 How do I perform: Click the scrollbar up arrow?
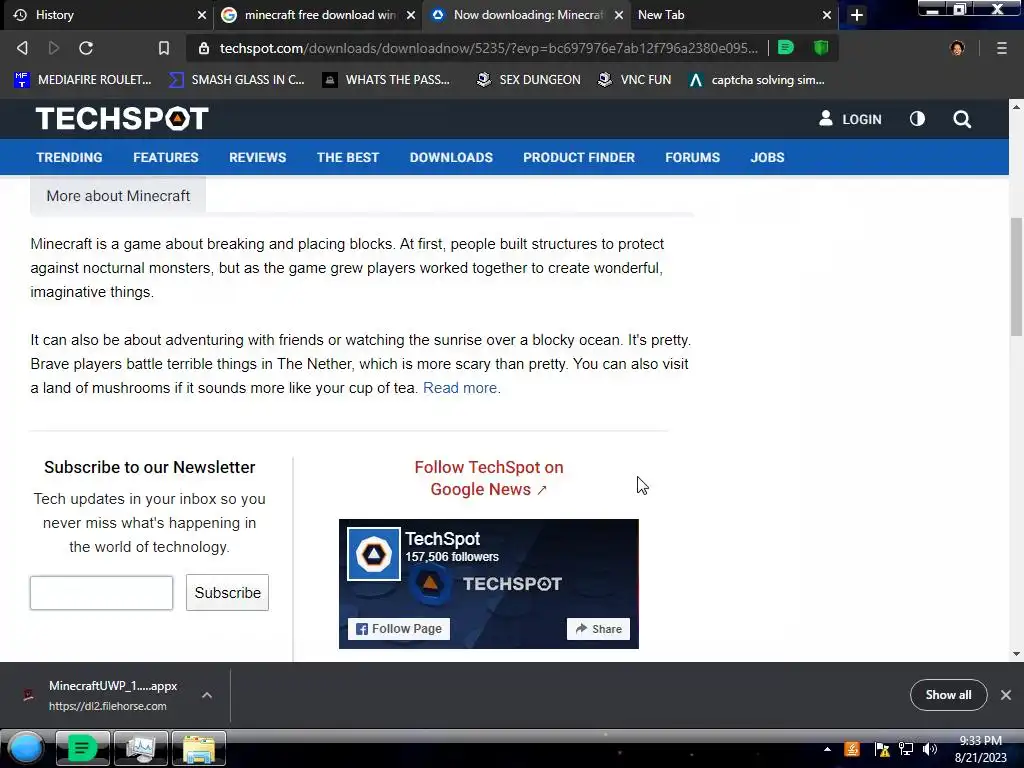[x=1016, y=106]
